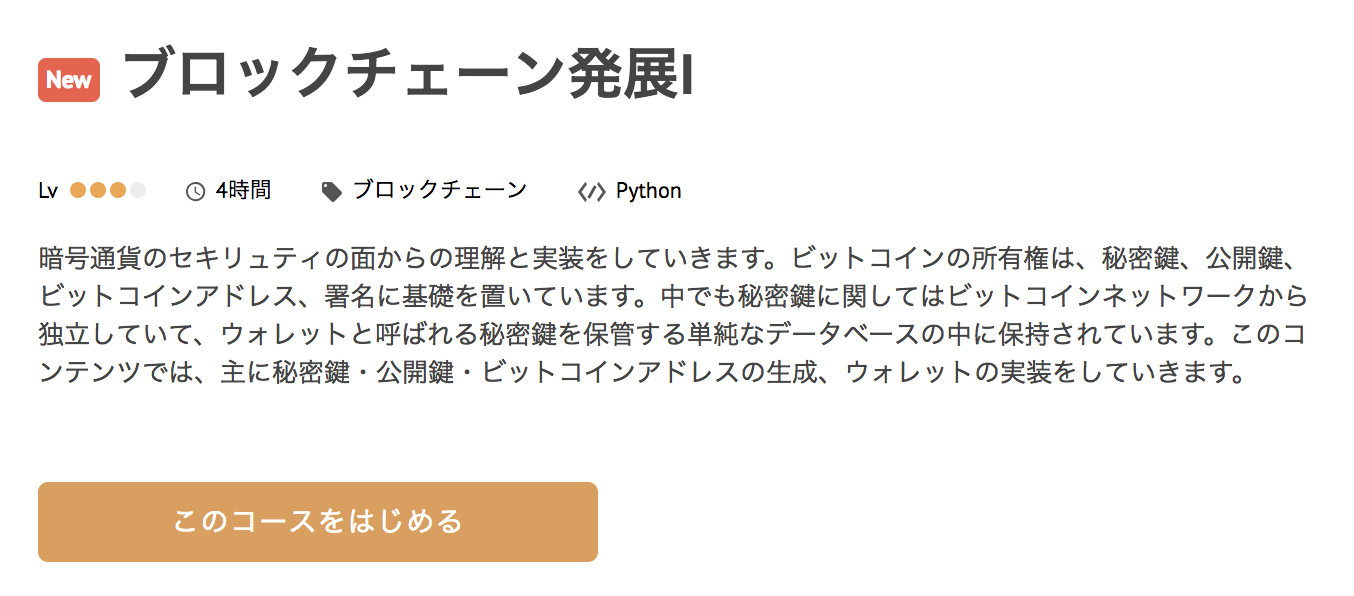Click the Lv level label
Viewport: 1354px width, 596px height.
[x=48, y=191]
